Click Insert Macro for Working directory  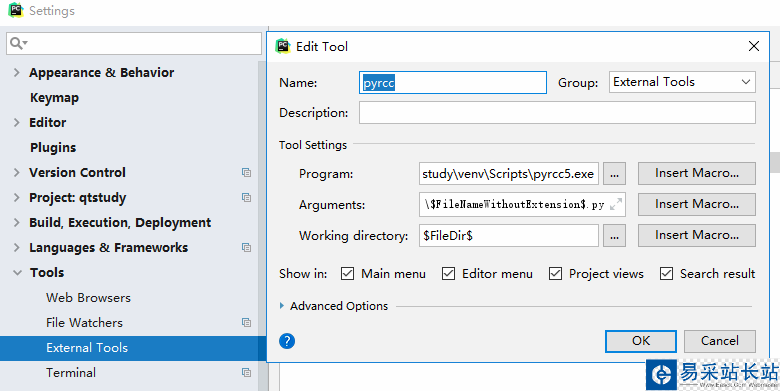point(696,236)
